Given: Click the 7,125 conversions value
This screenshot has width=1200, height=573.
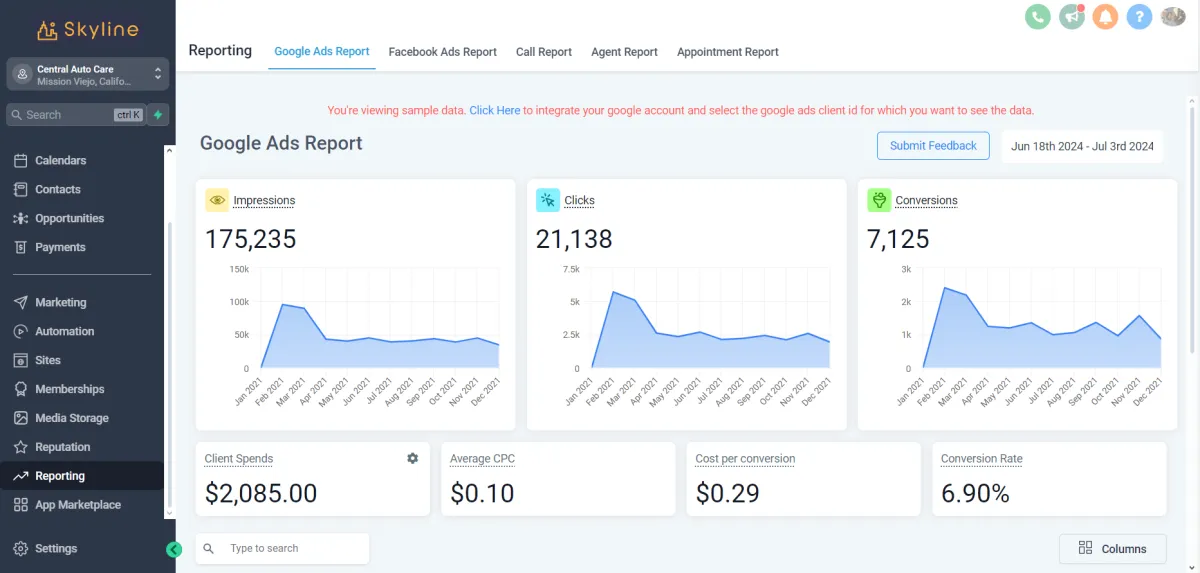Looking at the screenshot, I should (898, 239).
